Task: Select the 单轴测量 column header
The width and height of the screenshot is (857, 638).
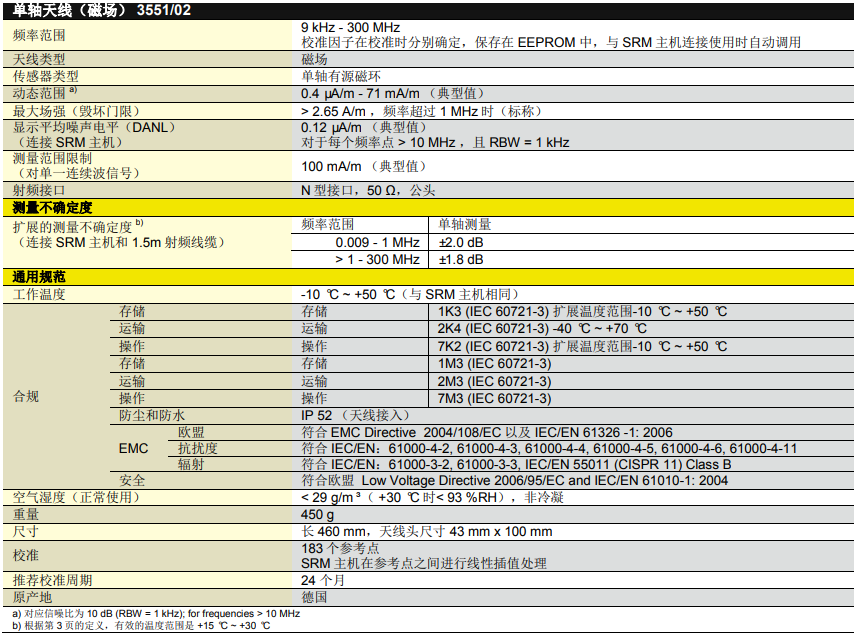Action: (465, 225)
